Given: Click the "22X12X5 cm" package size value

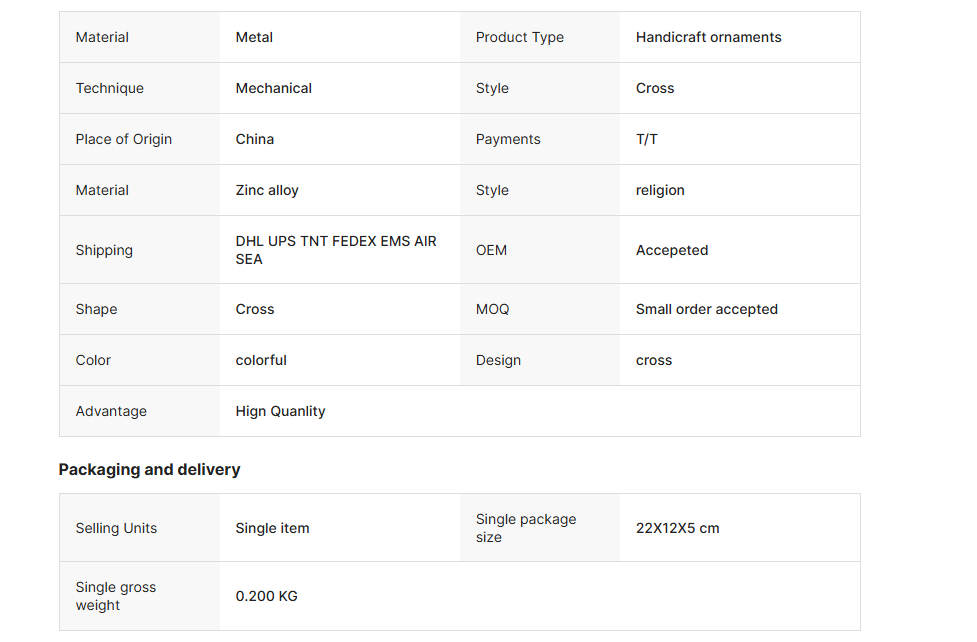Looking at the screenshot, I should coord(677,528).
